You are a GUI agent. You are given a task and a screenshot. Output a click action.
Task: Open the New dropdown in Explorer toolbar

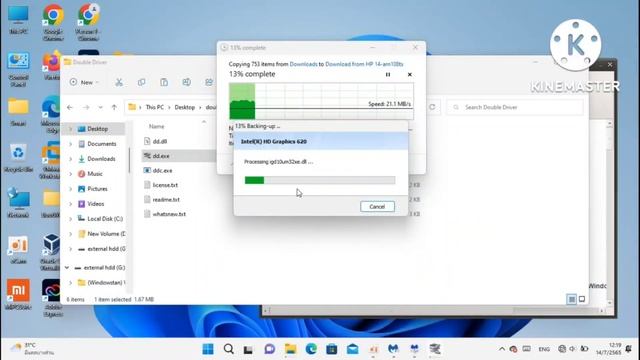(x=84, y=82)
